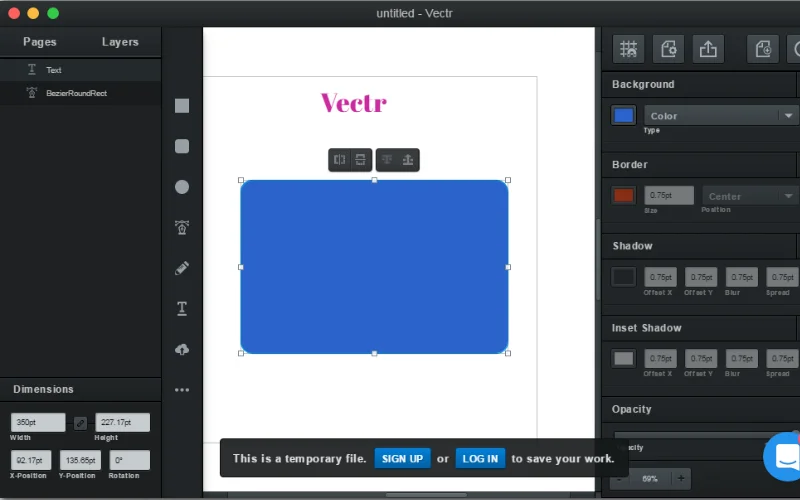The width and height of the screenshot is (800, 500).
Task: Select the Pencil freehand tool
Action: [x=182, y=268]
